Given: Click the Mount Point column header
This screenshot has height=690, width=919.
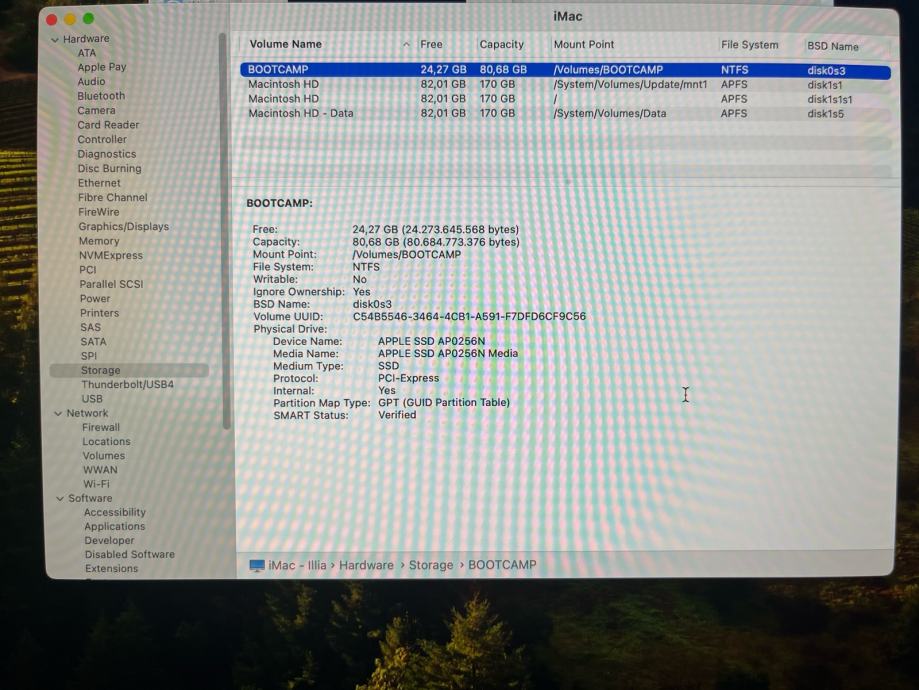Looking at the screenshot, I should click(x=584, y=45).
